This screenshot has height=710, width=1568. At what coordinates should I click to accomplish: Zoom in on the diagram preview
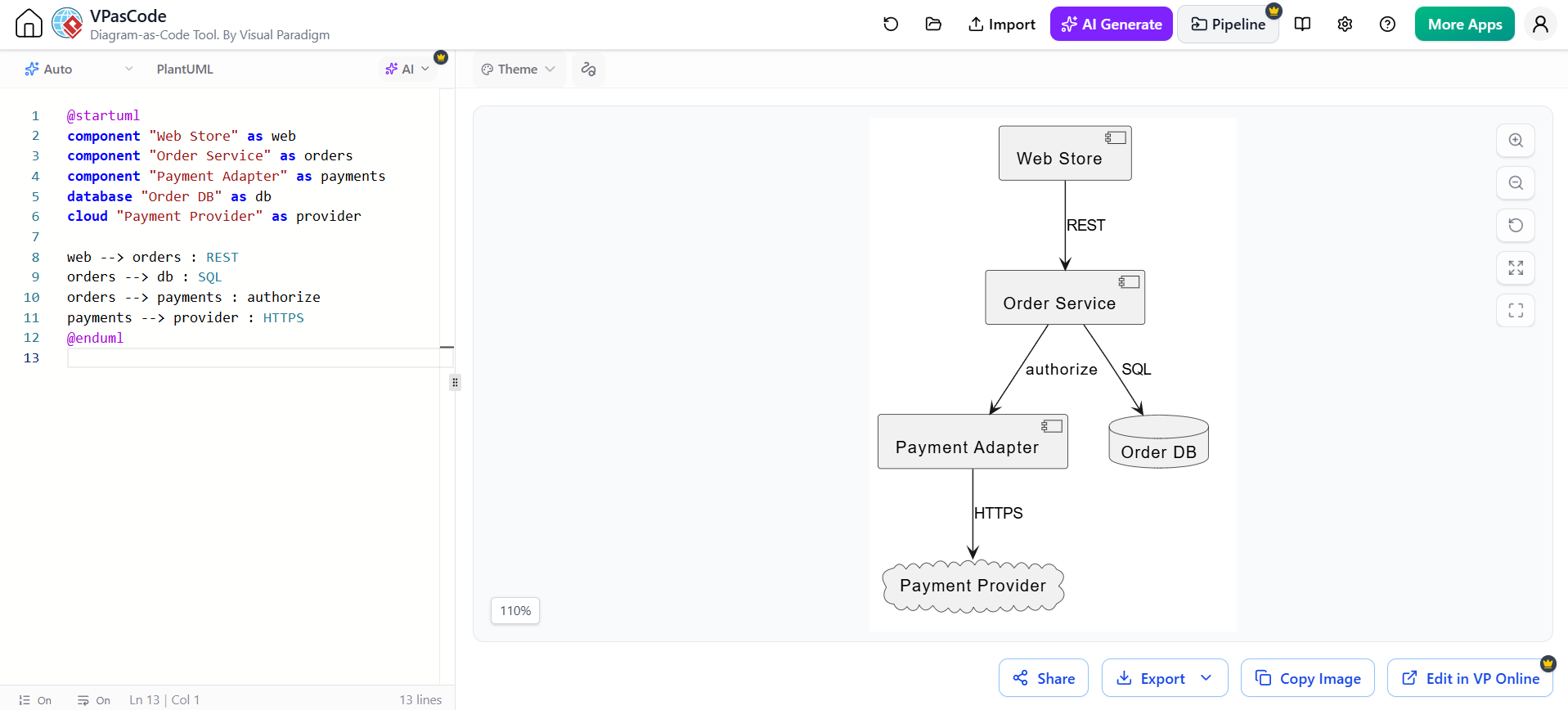tap(1516, 140)
